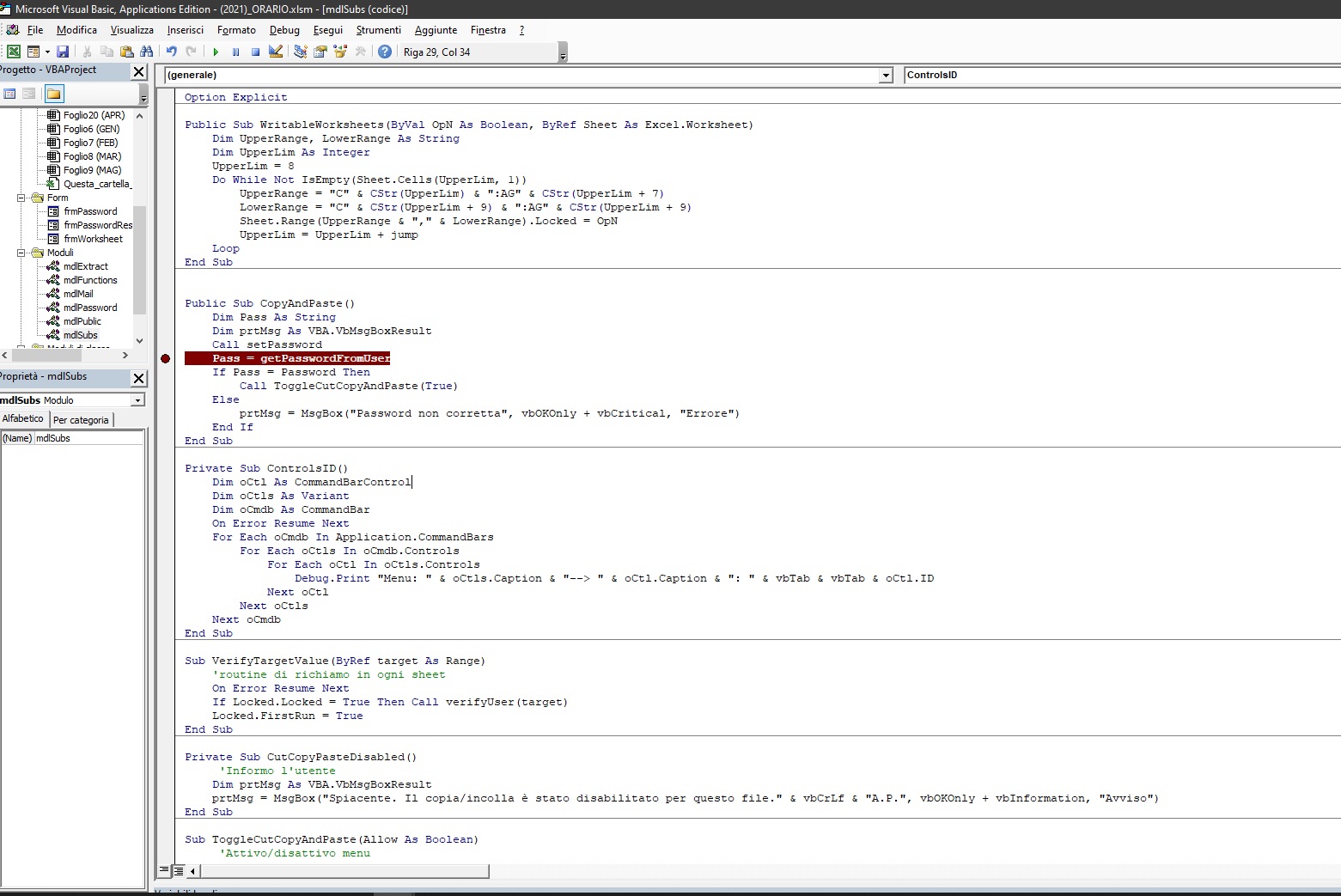Image resolution: width=1341 pixels, height=896 pixels.
Task: Select frmPassword in the project tree
Action: pos(90,211)
